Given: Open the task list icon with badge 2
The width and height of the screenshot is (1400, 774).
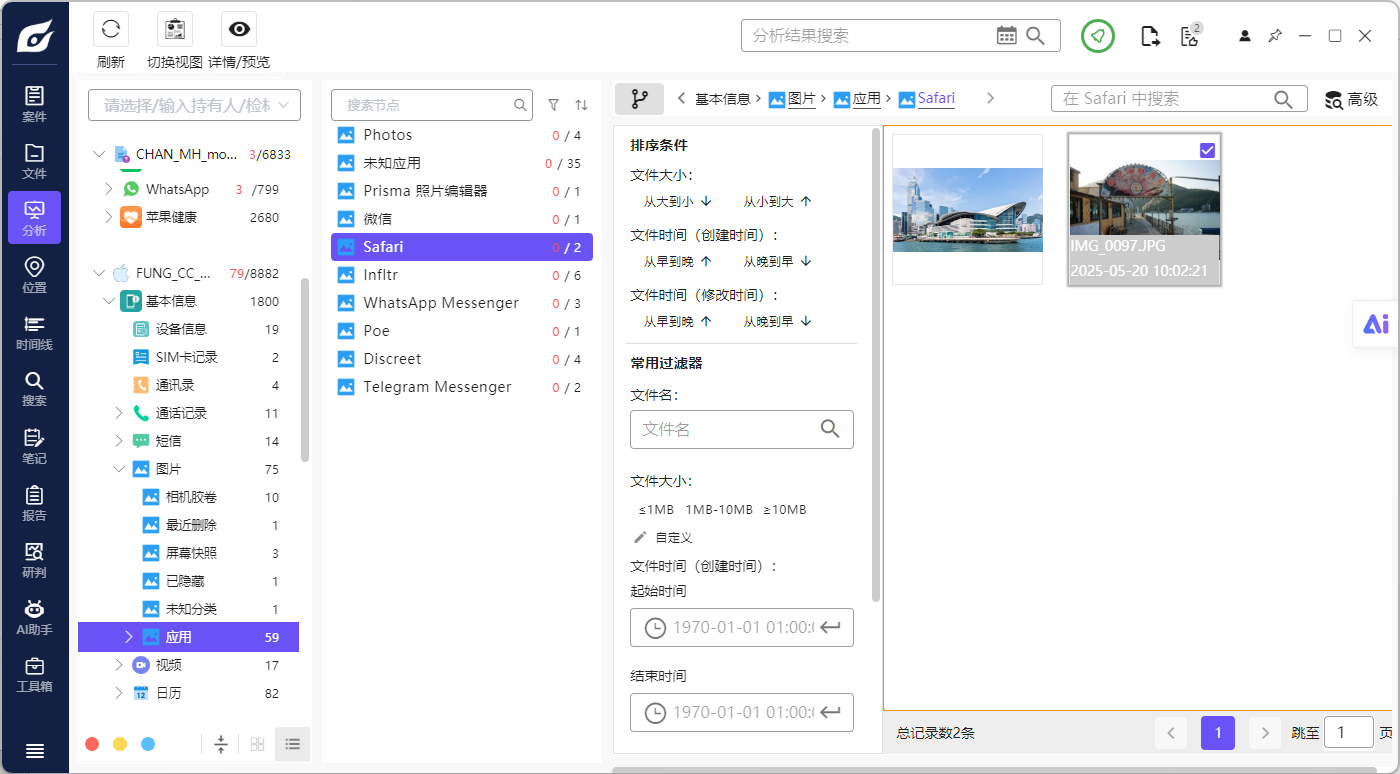Looking at the screenshot, I should 1189,36.
